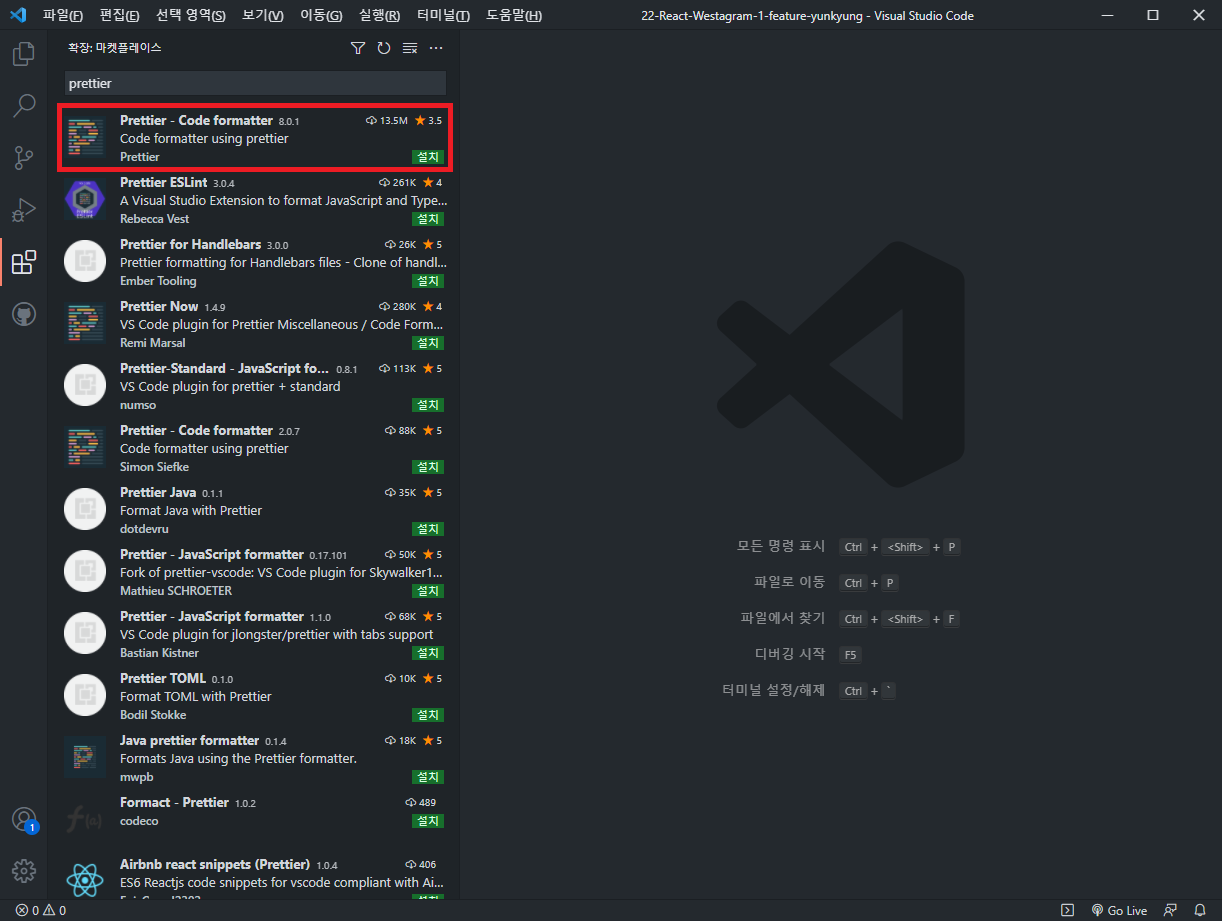Click Formact - Prettier function icon

(85, 820)
